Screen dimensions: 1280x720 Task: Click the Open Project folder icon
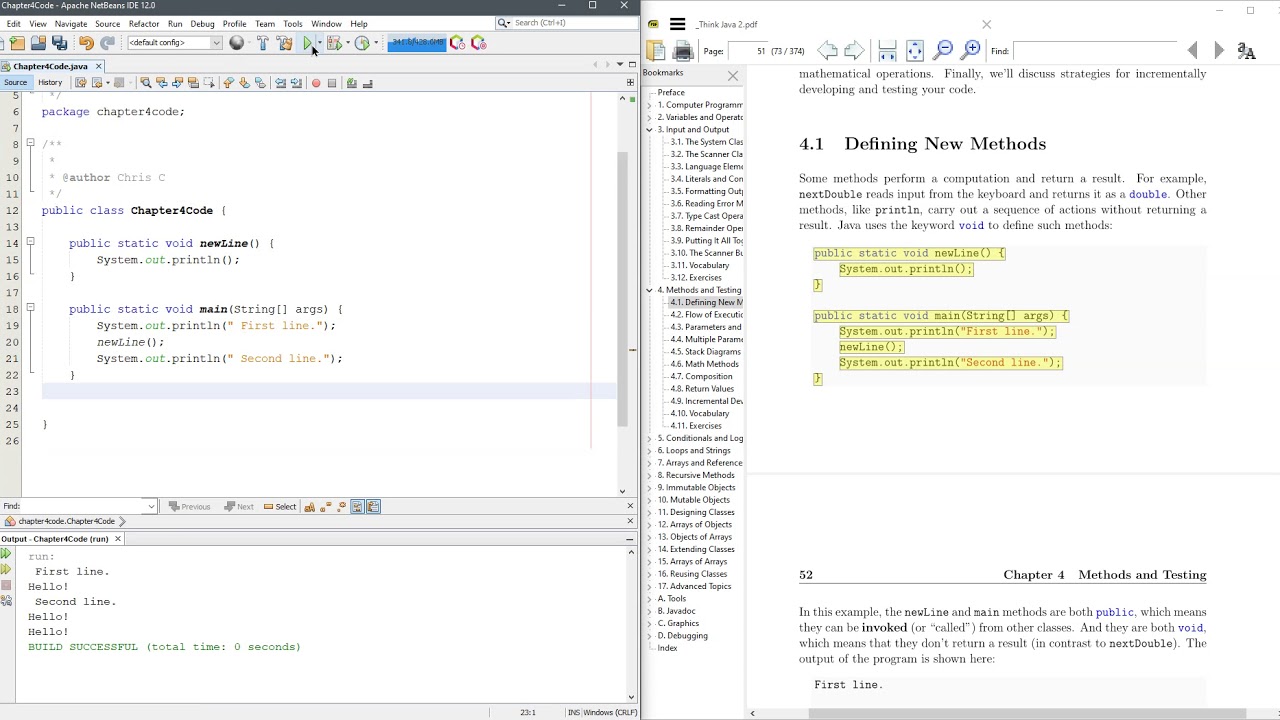[38, 43]
